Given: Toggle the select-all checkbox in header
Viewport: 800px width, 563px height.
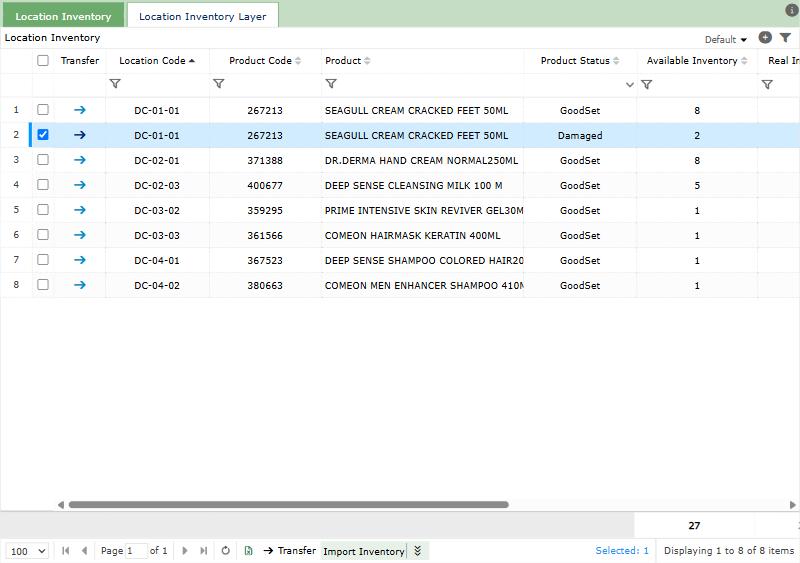Looking at the screenshot, I should coord(43,60).
